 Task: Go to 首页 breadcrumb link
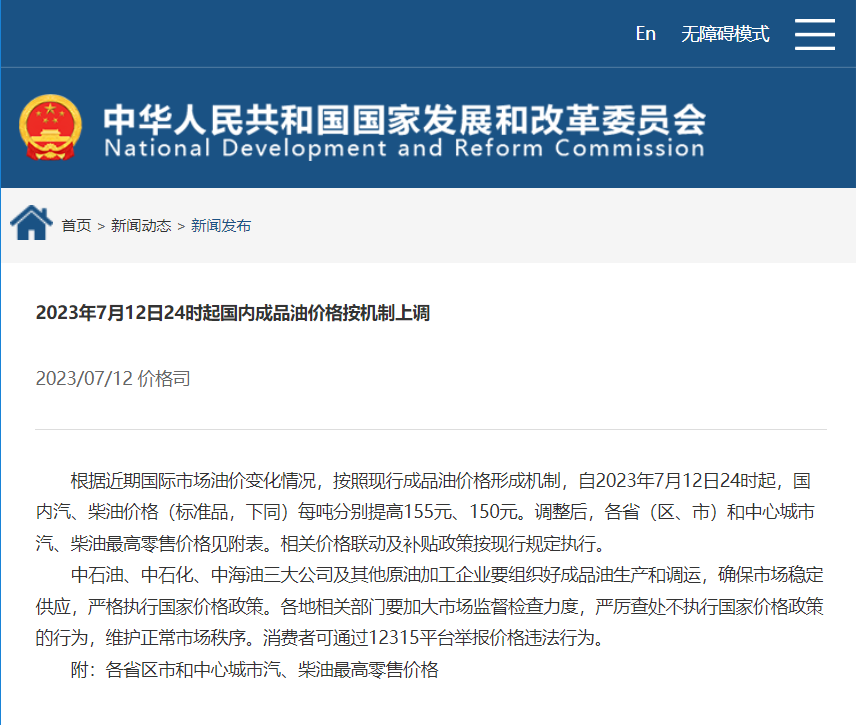[x=76, y=226]
